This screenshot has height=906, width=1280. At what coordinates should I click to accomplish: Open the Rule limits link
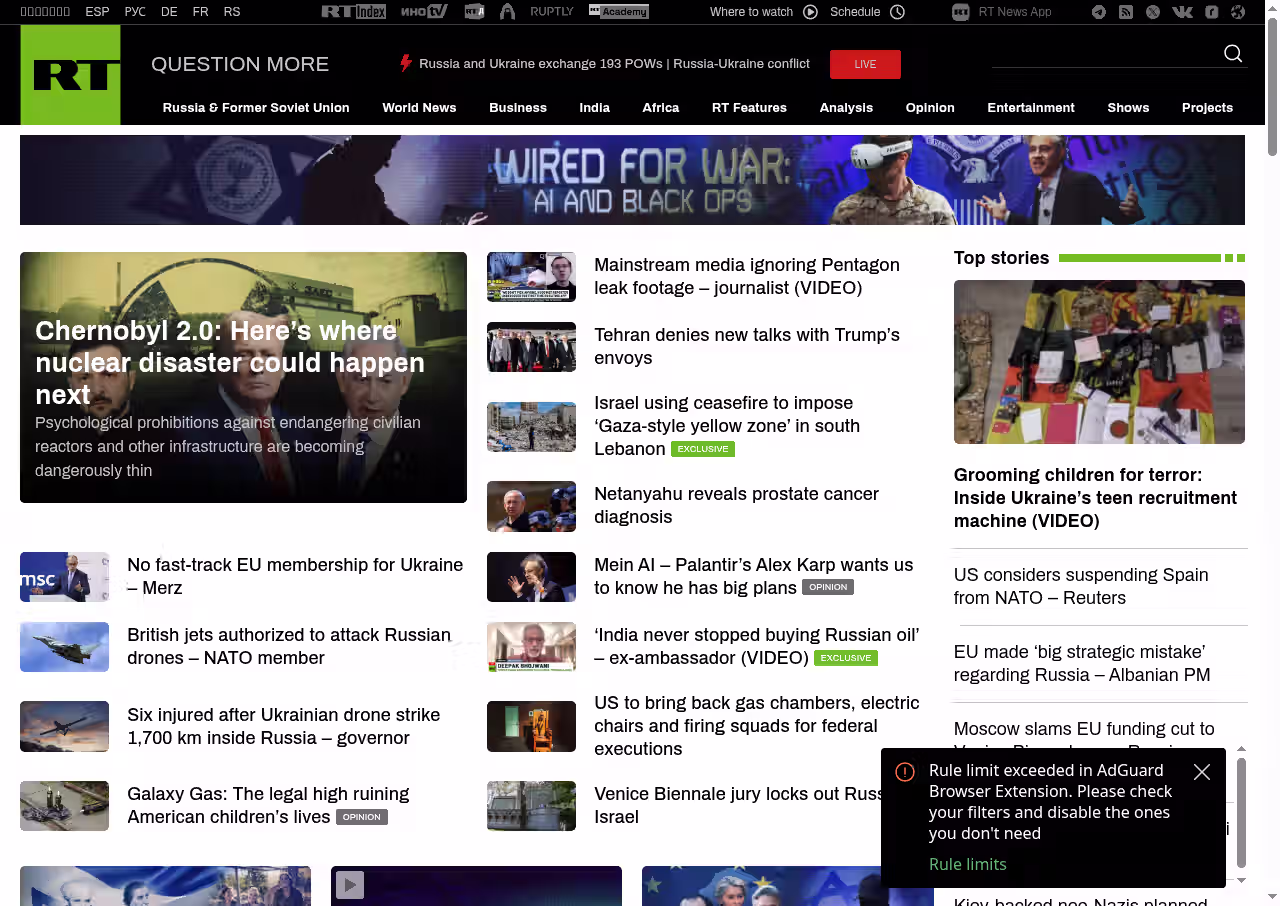tap(967, 864)
